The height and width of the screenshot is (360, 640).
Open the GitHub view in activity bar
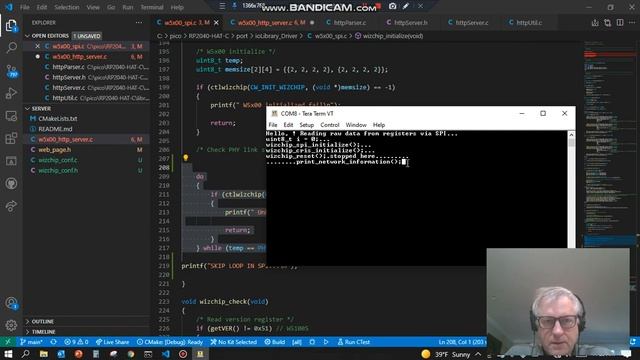click(x=11, y=183)
